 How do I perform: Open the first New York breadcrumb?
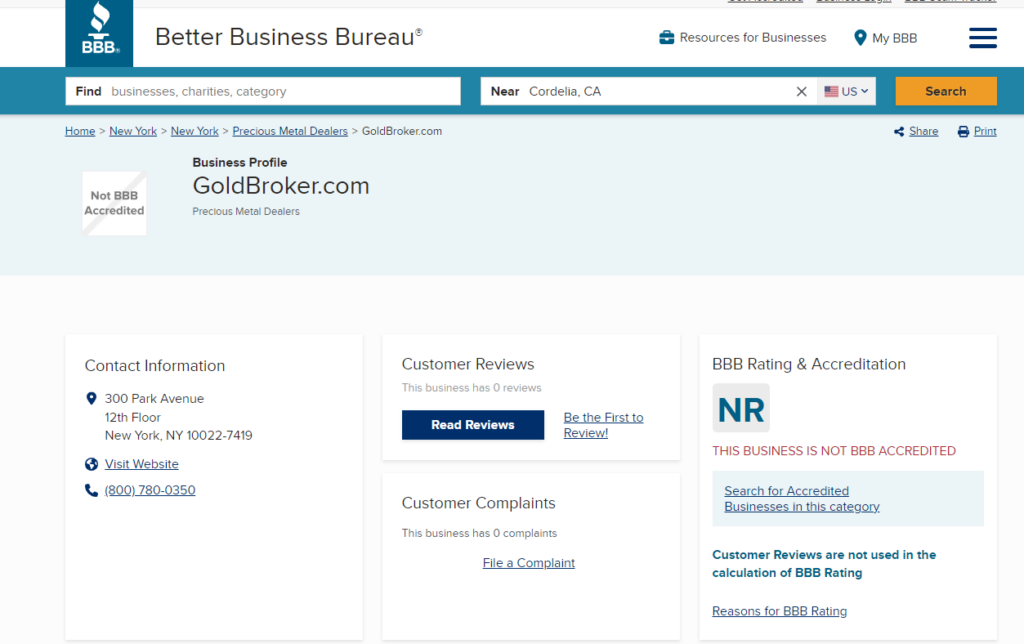coord(133,131)
